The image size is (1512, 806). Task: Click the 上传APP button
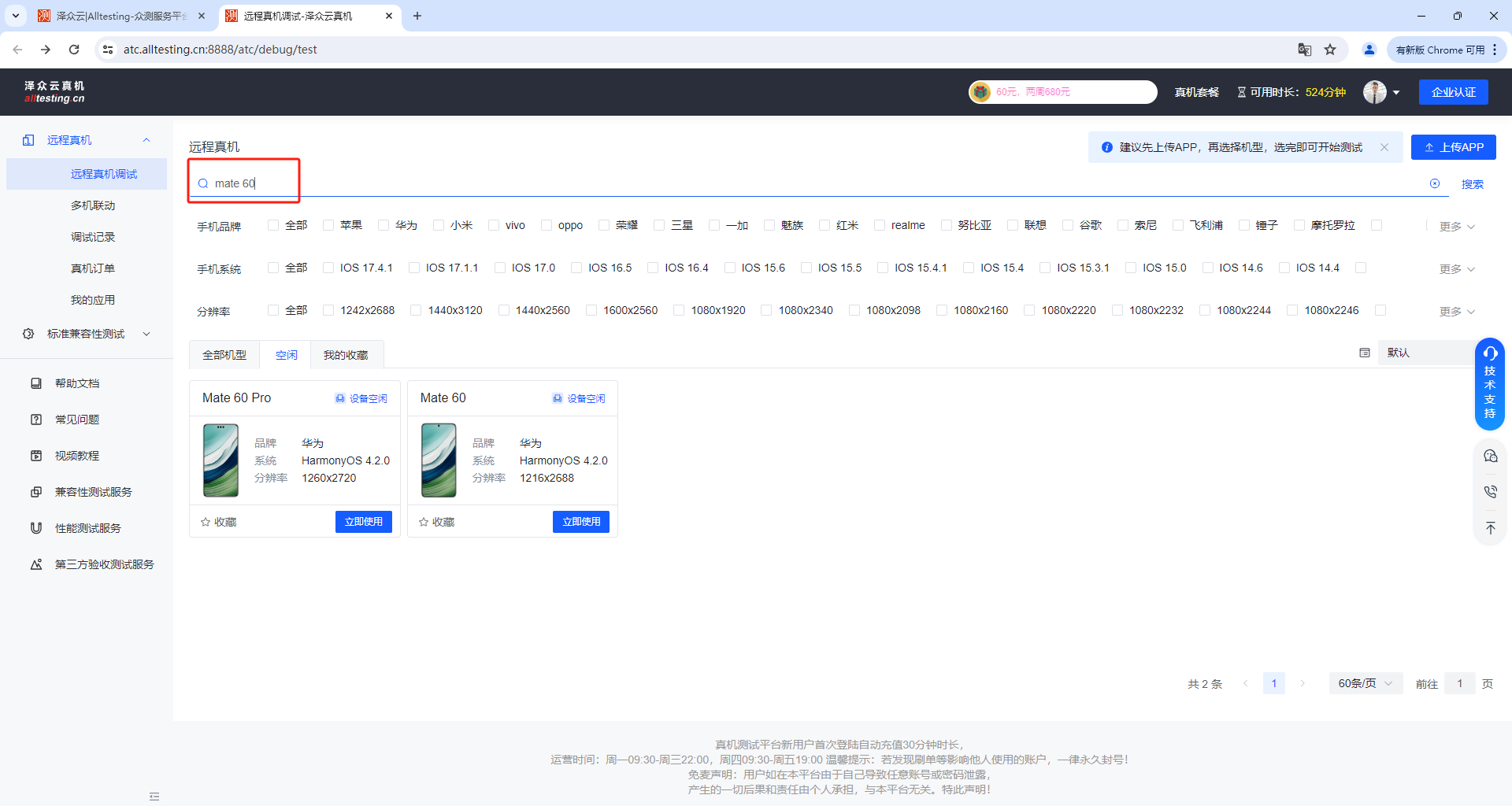(1453, 147)
